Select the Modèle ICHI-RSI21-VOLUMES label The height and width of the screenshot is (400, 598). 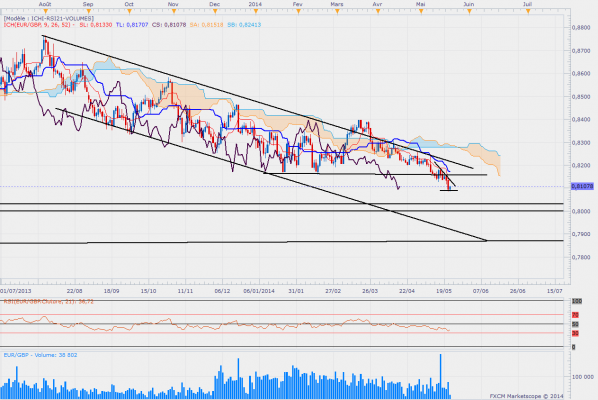[48, 18]
